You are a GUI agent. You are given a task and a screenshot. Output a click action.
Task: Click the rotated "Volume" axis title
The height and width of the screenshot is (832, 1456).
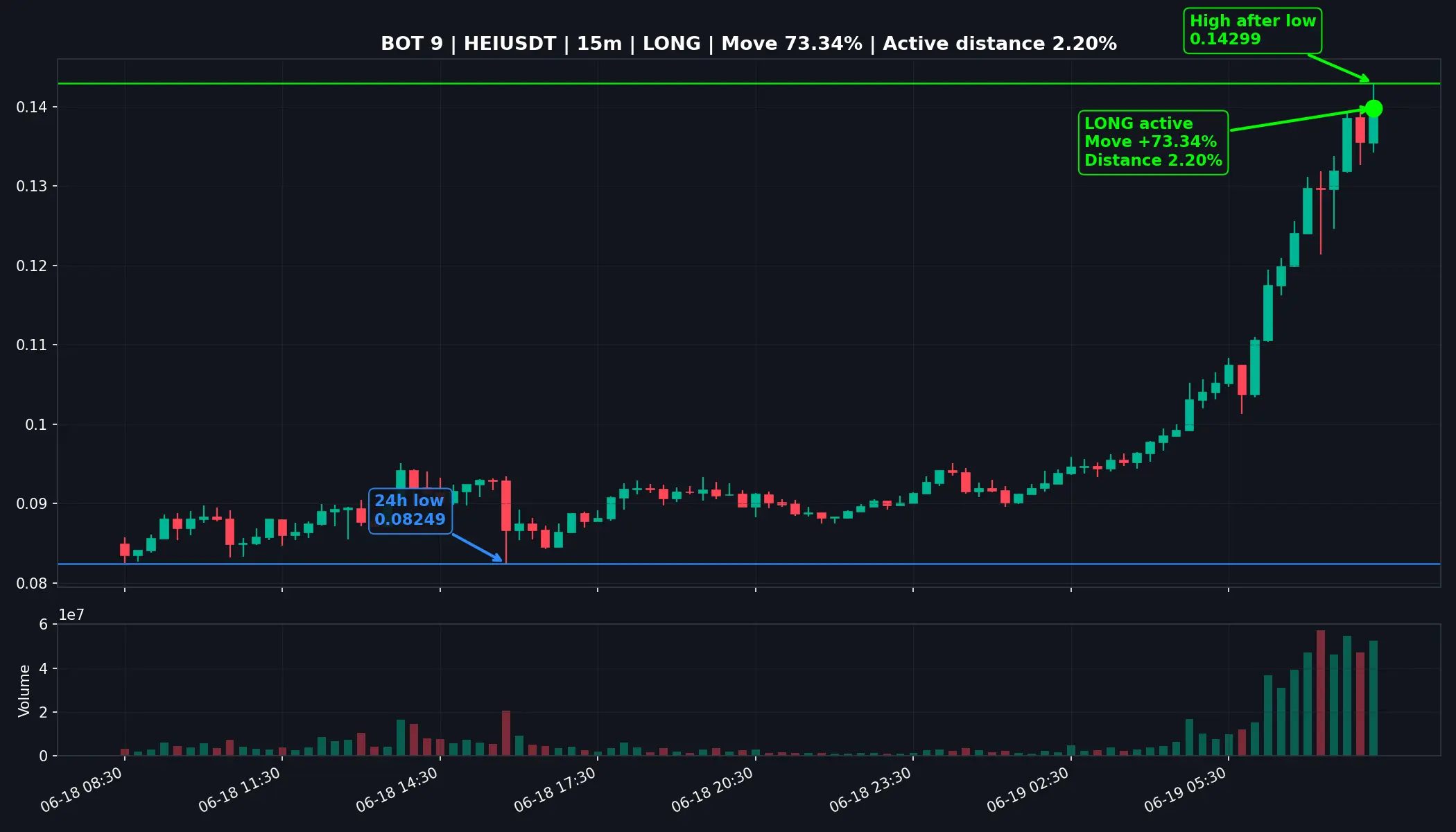pos(24,691)
